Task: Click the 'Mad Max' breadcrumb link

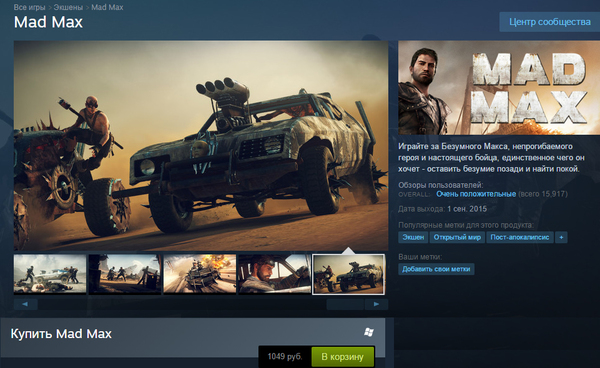Action: coord(107,7)
